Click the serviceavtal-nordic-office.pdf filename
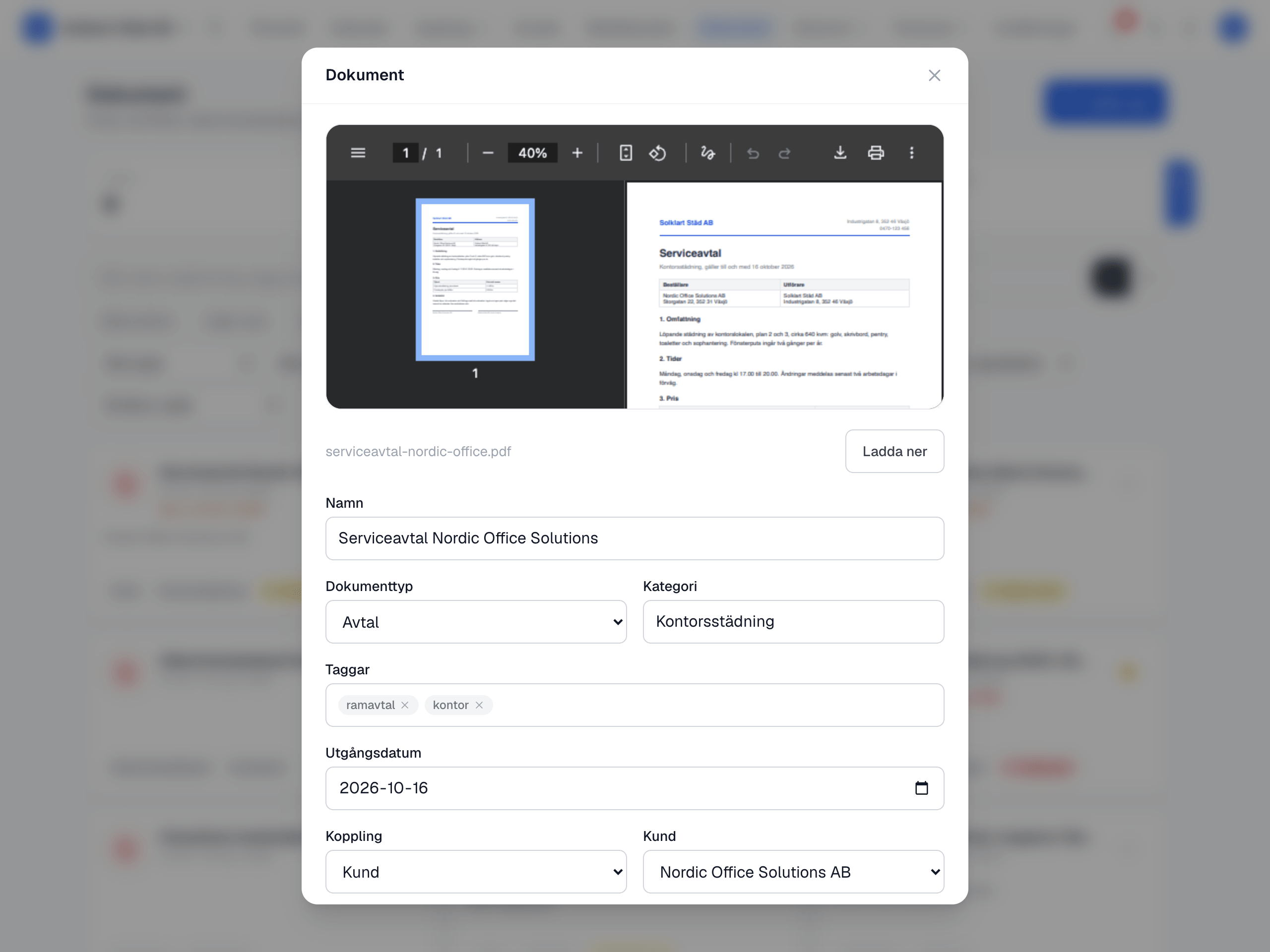Viewport: 1270px width, 952px height. point(418,452)
